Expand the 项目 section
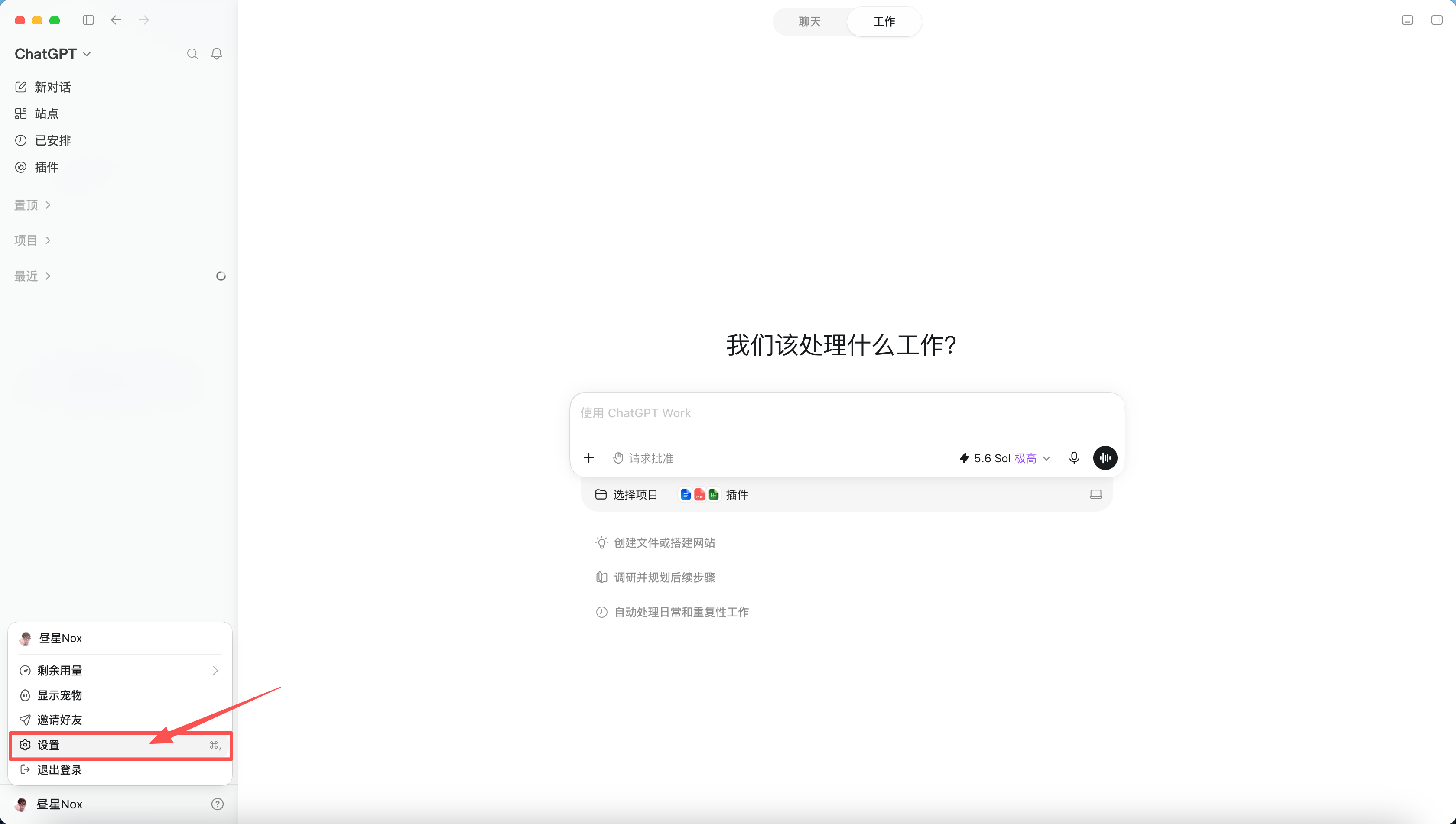Image resolution: width=1456 pixels, height=824 pixels. (x=33, y=240)
